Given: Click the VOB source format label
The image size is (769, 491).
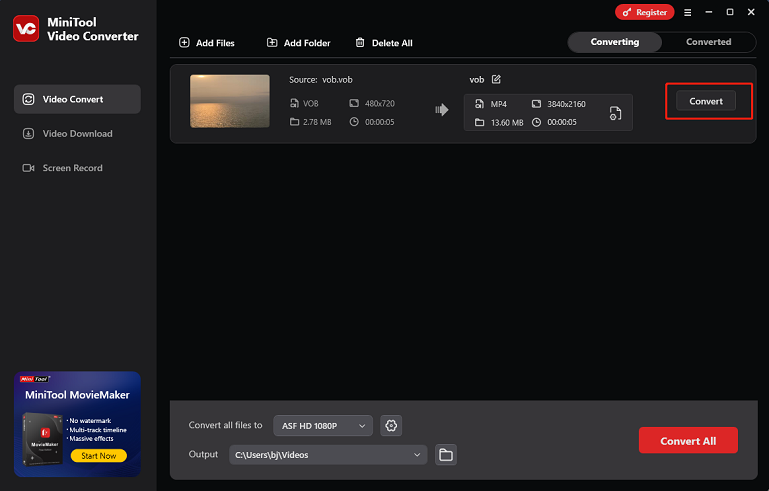Looking at the screenshot, I should (310, 103).
